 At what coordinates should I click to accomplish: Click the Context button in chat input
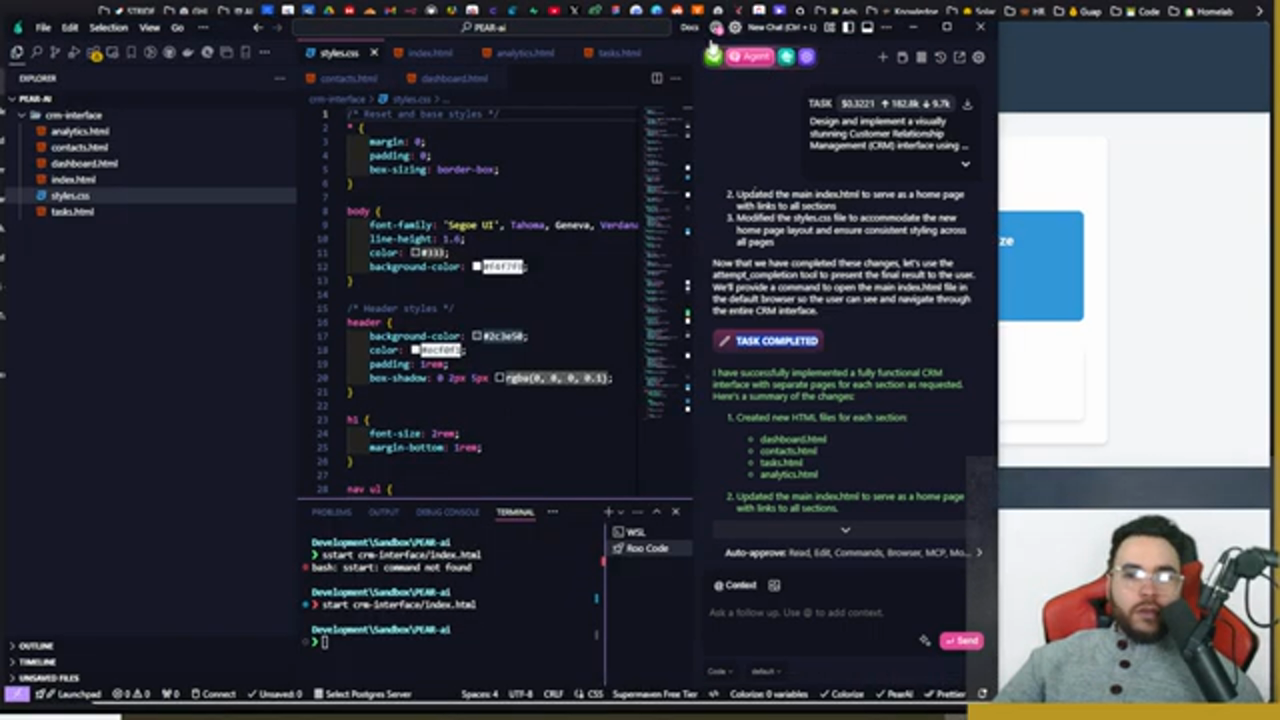[735, 585]
